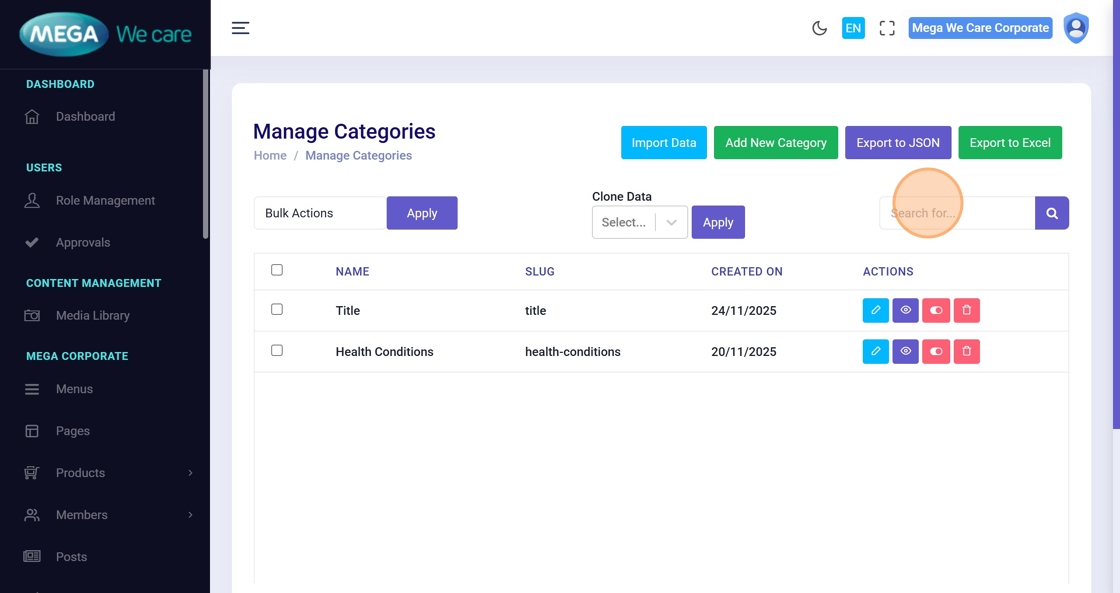Enter fullscreen mode via expand icon
This screenshot has height=593, width=1120.
(887, 28)
